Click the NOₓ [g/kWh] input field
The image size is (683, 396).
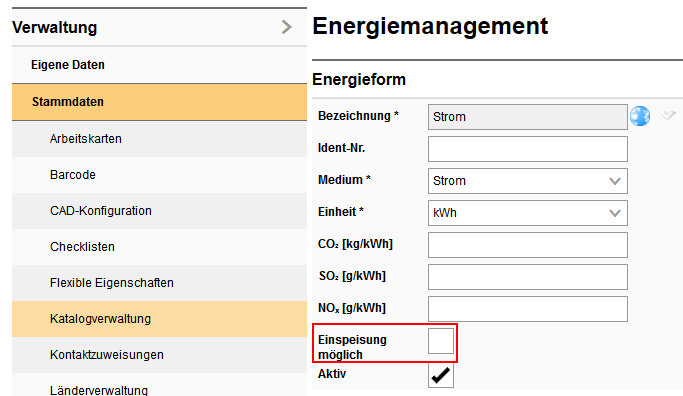[x=527, y=309]
